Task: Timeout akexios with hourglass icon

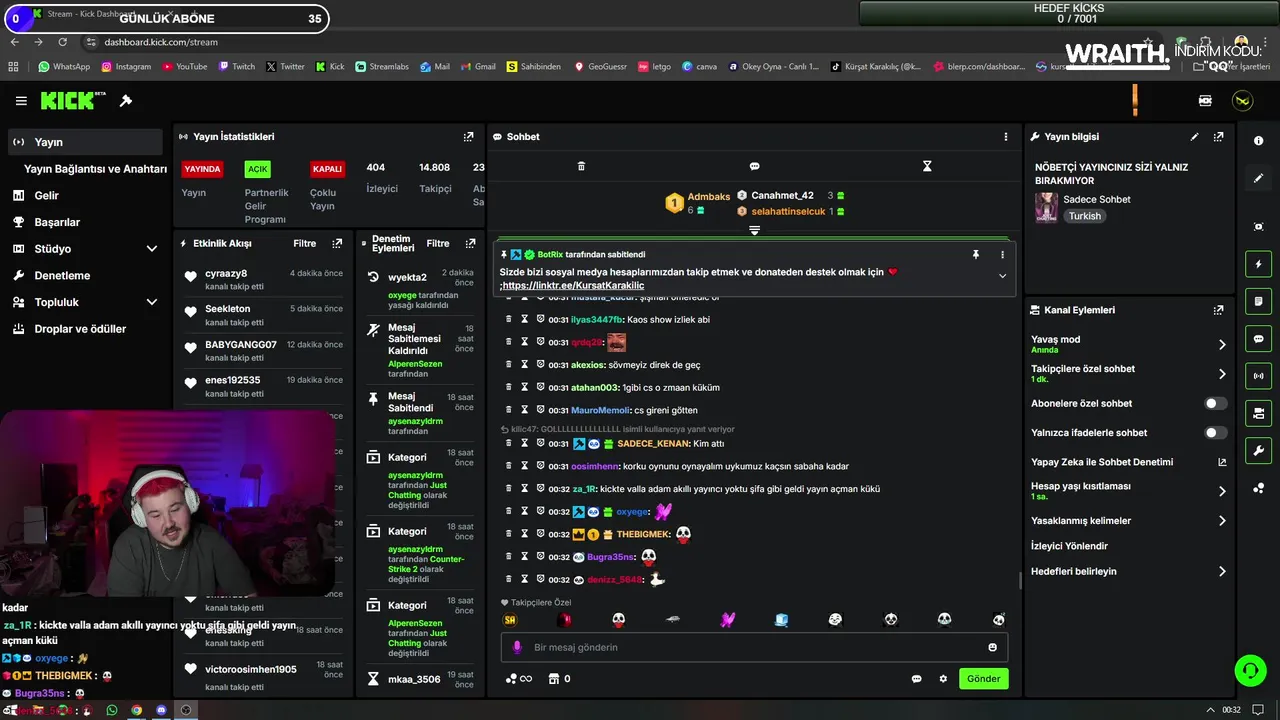Action: [x=524, y=365]
